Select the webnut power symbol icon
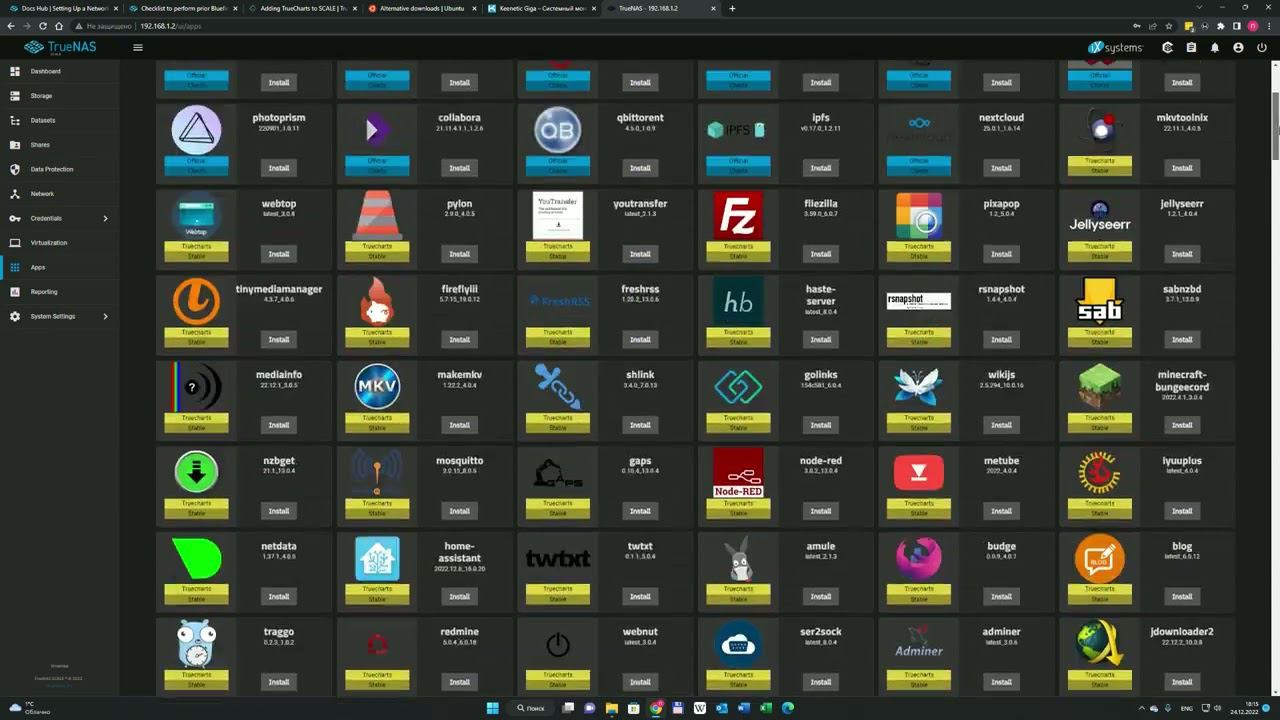Viewport: 1280px width, 720px height. [558, 645]
